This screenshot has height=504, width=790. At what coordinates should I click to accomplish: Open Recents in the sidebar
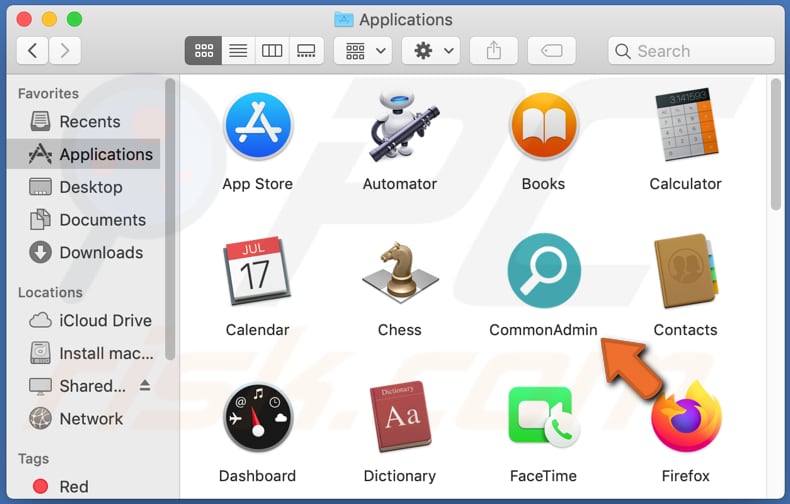point(84,121)
